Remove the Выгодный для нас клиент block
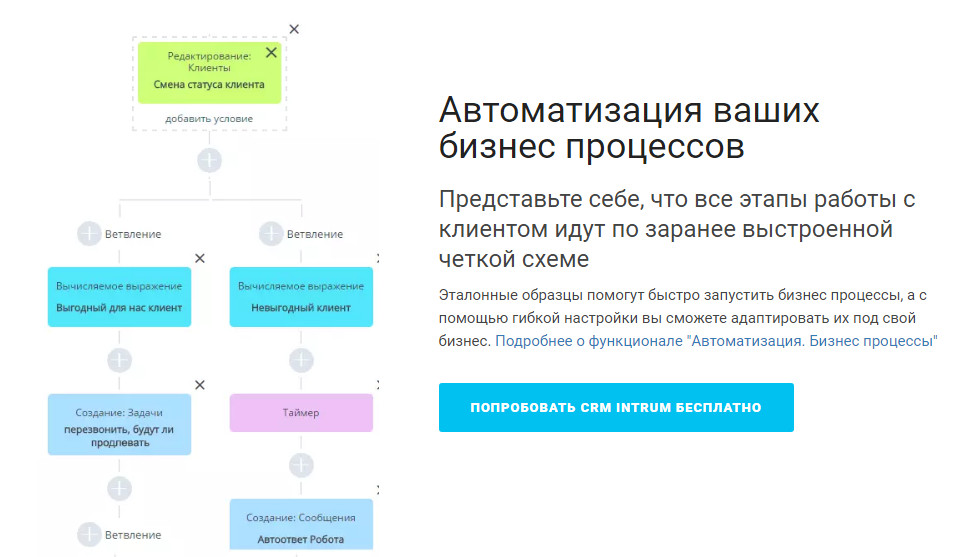This screenshot has width=980, height=557. click(199, 259)
